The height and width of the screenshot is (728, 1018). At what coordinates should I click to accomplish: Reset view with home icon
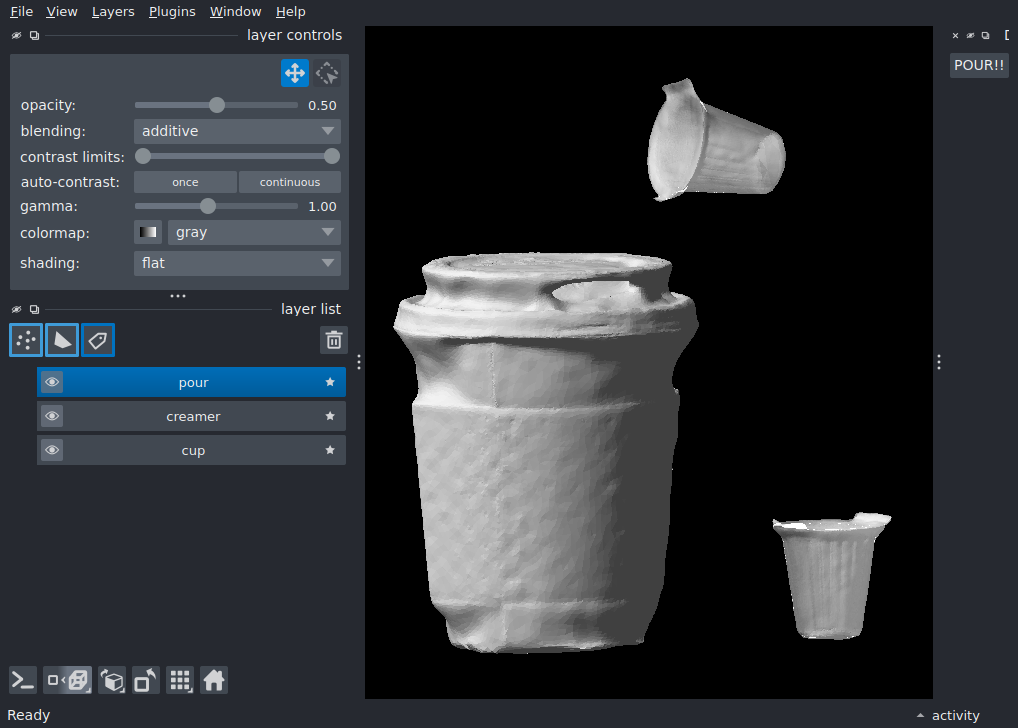(x=214, y=681)
